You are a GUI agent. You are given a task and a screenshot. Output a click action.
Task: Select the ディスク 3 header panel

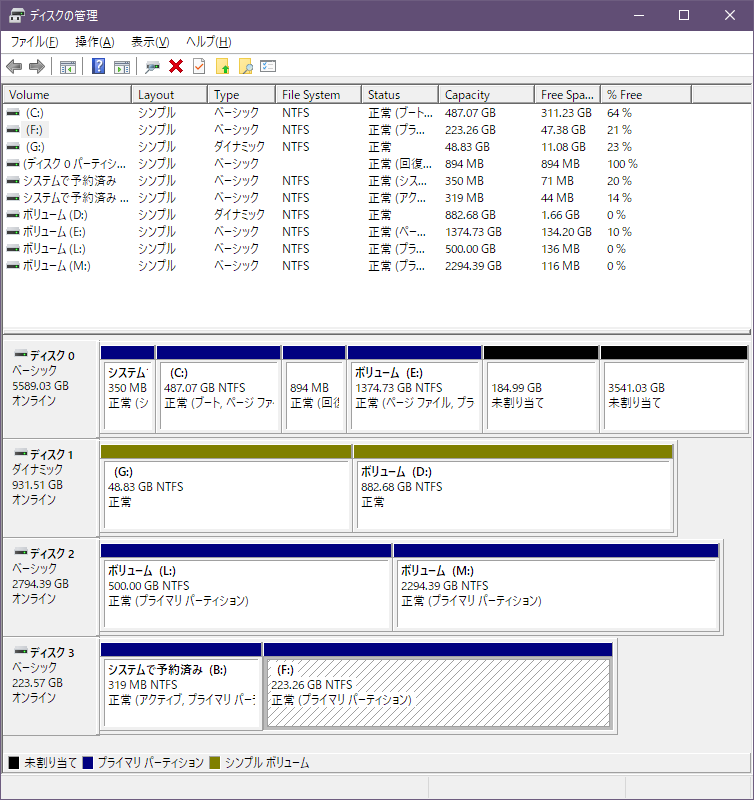(x=51, y=686)
